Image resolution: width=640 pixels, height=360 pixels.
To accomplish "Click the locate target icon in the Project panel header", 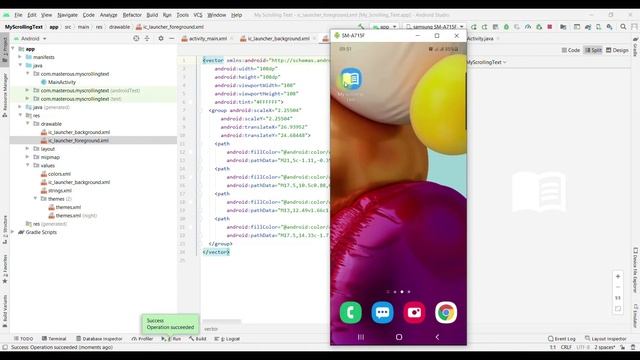I will [x=136, y=38].
